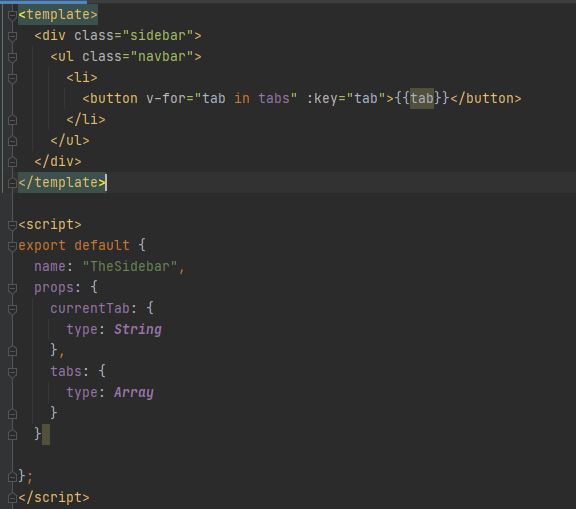Click the "TheSidebar" name string
The image size is (576, 509).
[130, 266]
